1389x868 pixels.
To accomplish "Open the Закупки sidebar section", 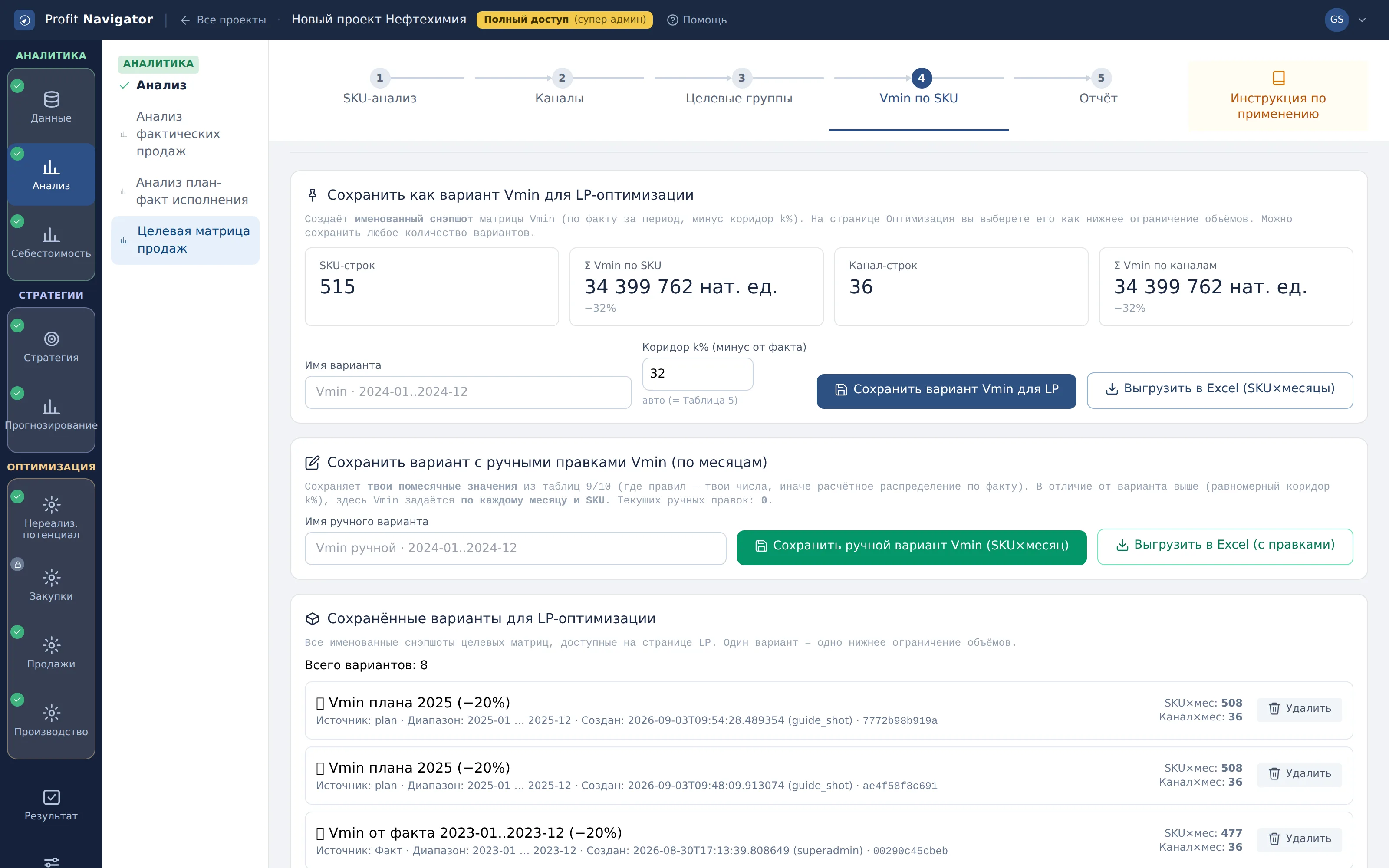I will pyautogui.click(x=51, y=585).
